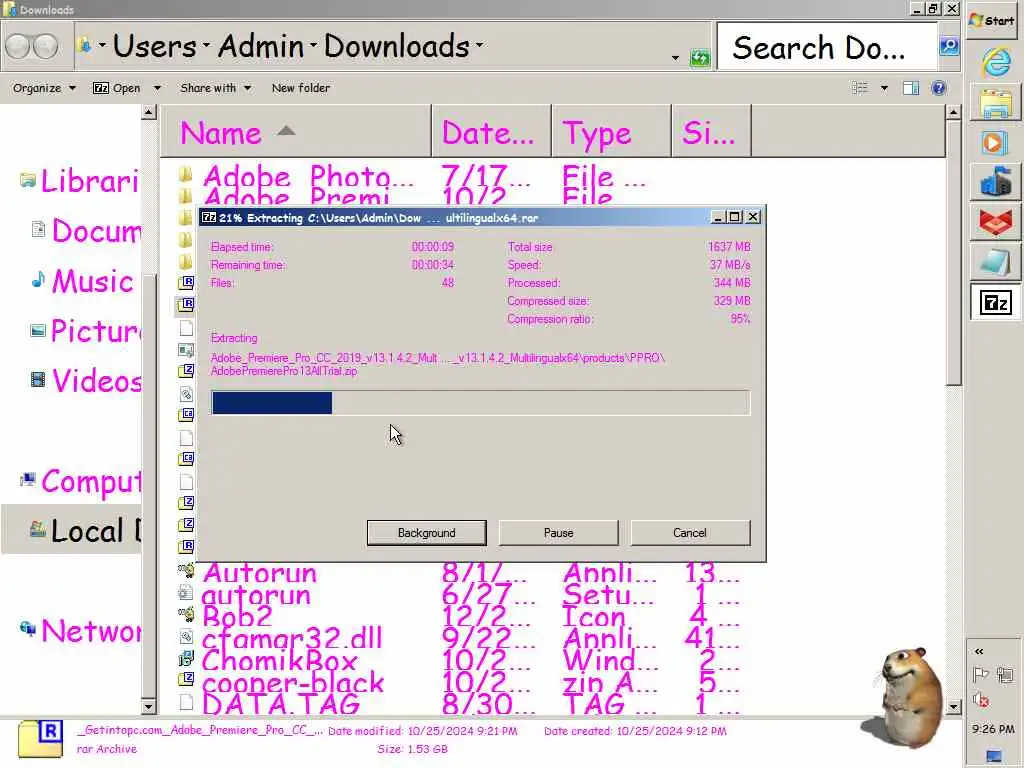Click the Users breadcrumb in the address bar
The image size is (1024, 768).
154,46
